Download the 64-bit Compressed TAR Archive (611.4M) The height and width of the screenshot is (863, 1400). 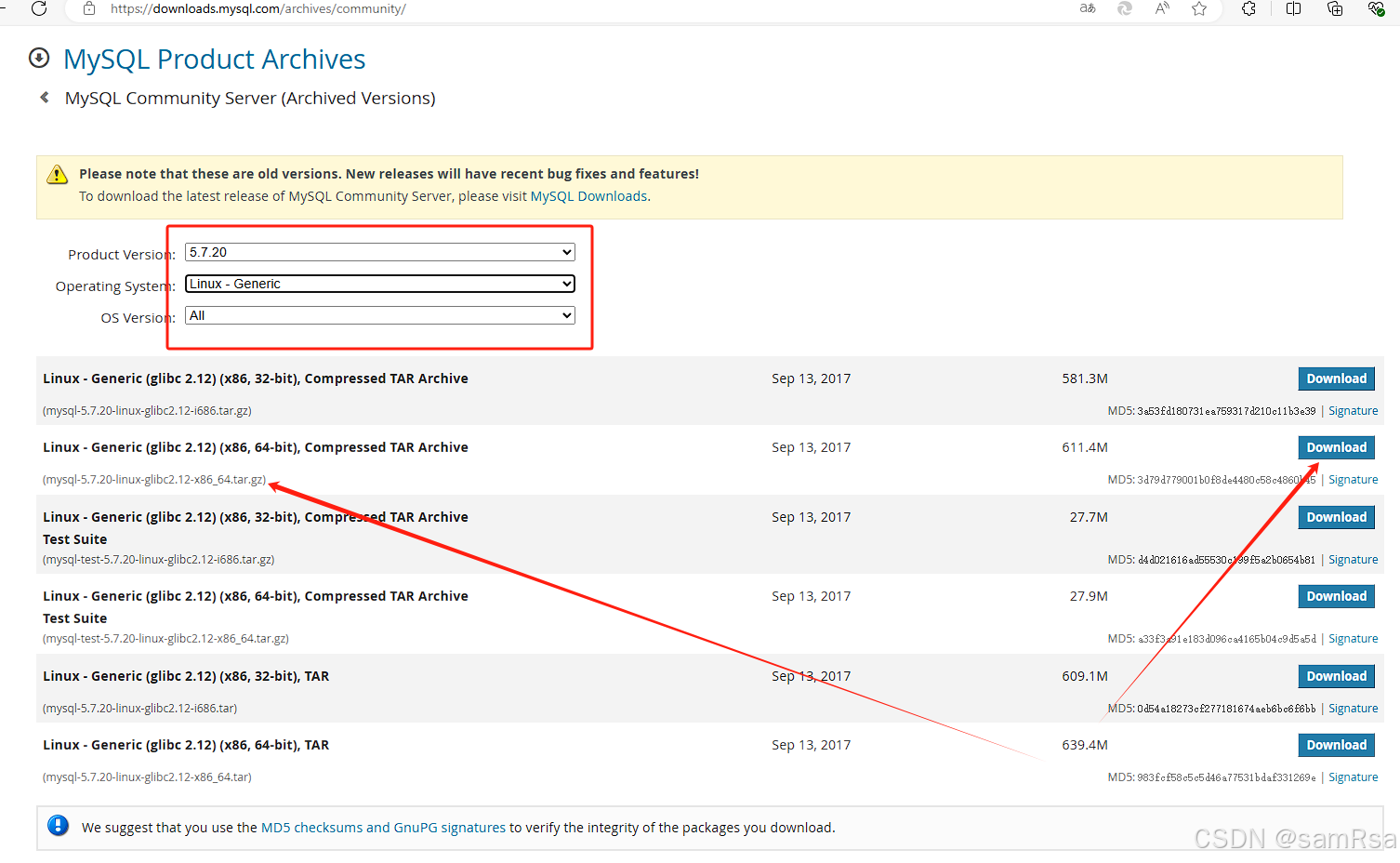pyautogui.click(x=1336, y=447)
